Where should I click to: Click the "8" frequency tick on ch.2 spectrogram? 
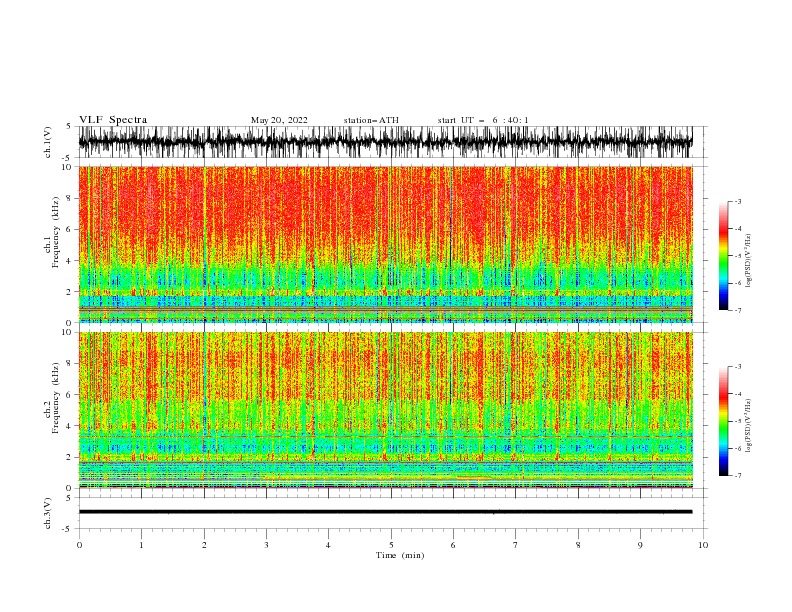point(70,364)
